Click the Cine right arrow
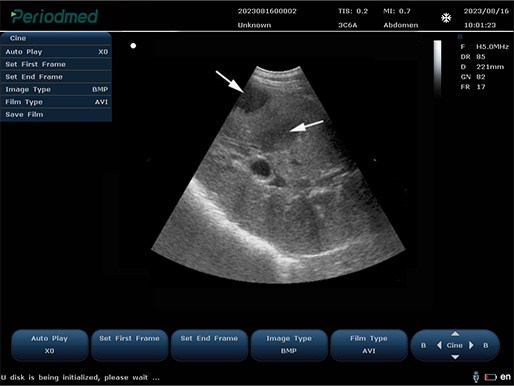This screenshot has width=514, height=386. click(471, 345)
